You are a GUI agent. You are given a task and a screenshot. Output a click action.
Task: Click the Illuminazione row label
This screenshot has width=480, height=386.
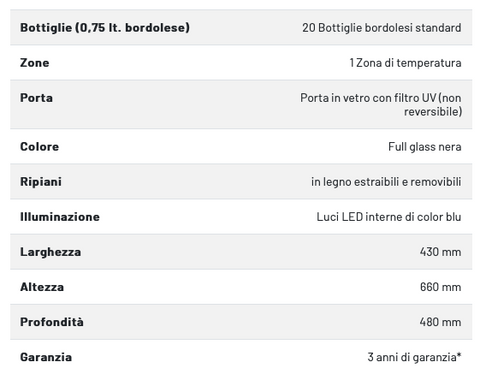[60, 217]
